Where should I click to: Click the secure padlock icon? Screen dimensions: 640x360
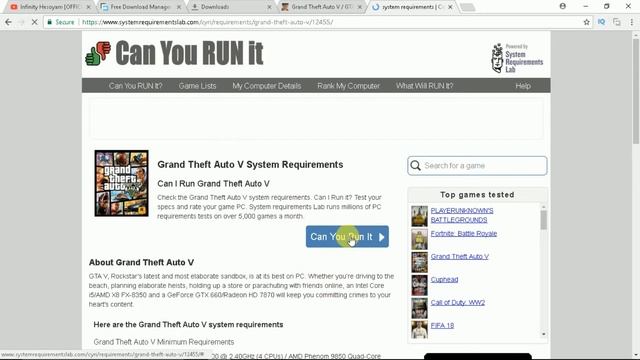[50, 22]
